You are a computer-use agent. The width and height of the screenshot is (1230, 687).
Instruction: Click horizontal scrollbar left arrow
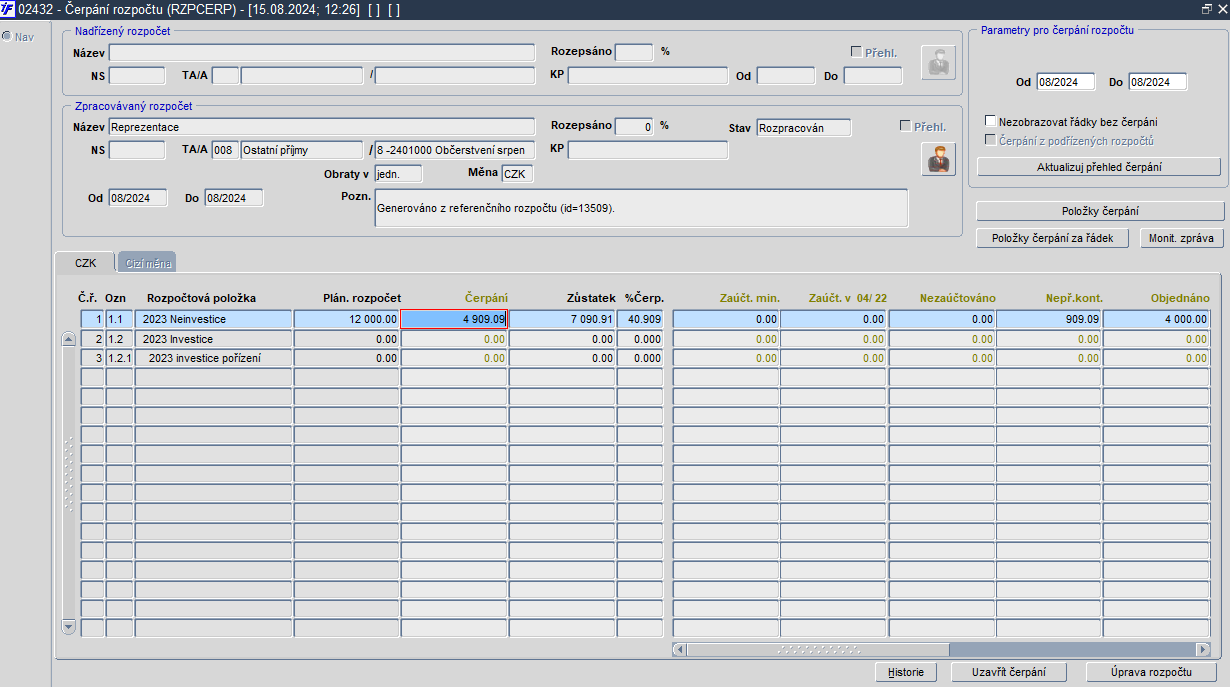(679, 649)
